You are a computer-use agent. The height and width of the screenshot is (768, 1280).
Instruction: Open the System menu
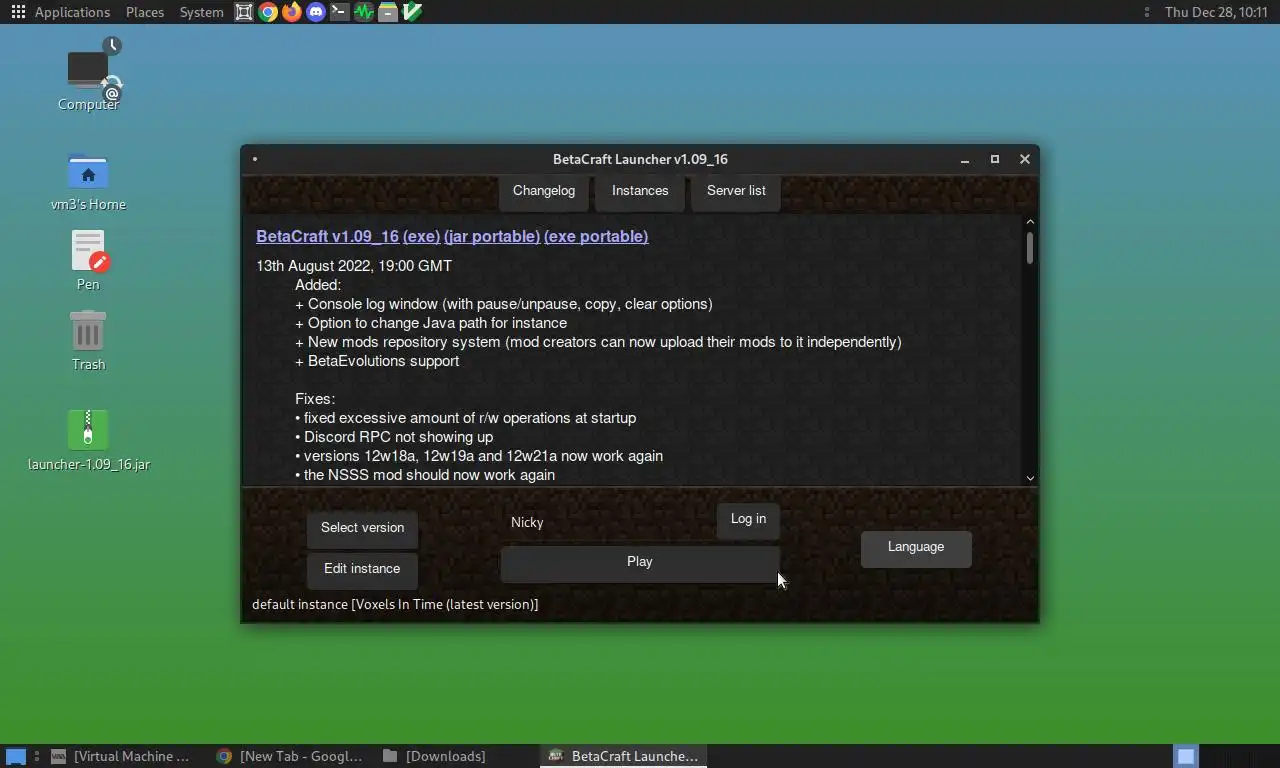pos(201,12)
